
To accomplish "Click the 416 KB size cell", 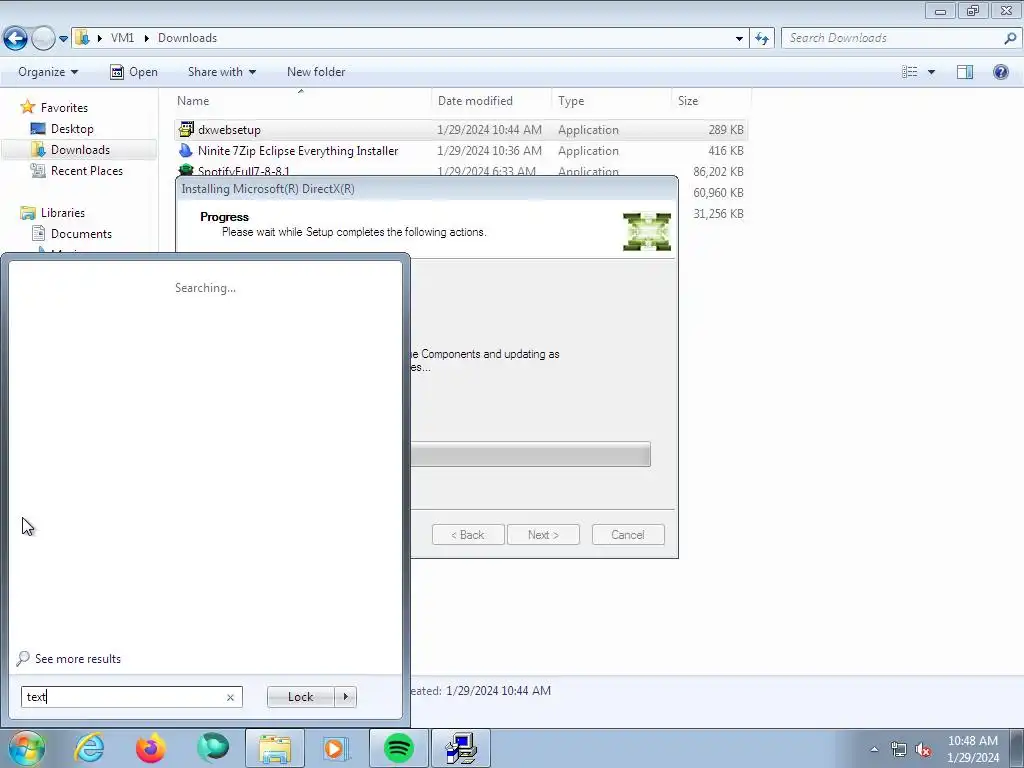I will tap(726, 151).
